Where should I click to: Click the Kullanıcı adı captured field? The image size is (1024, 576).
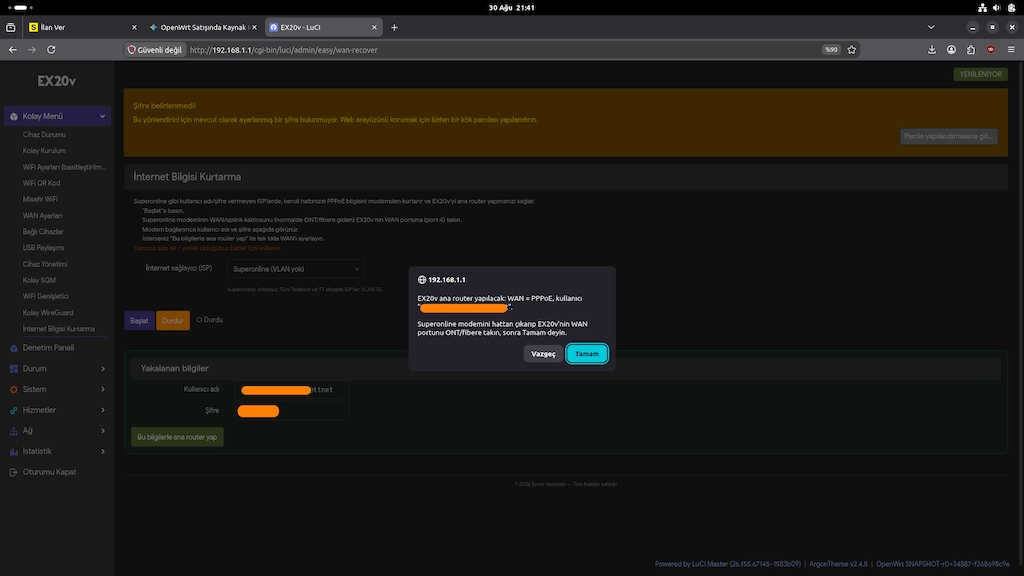coord(292,390)
